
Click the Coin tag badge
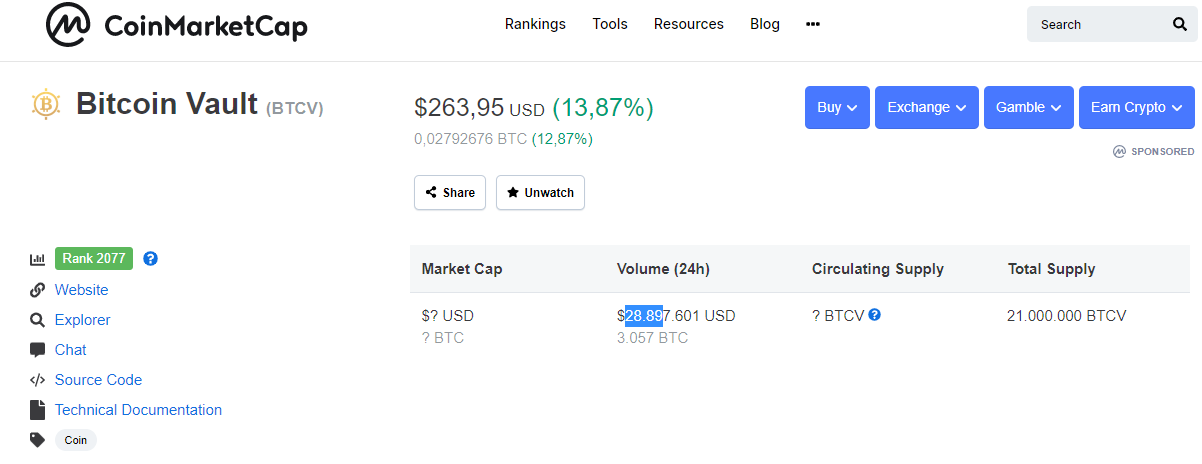click(76, 440)
